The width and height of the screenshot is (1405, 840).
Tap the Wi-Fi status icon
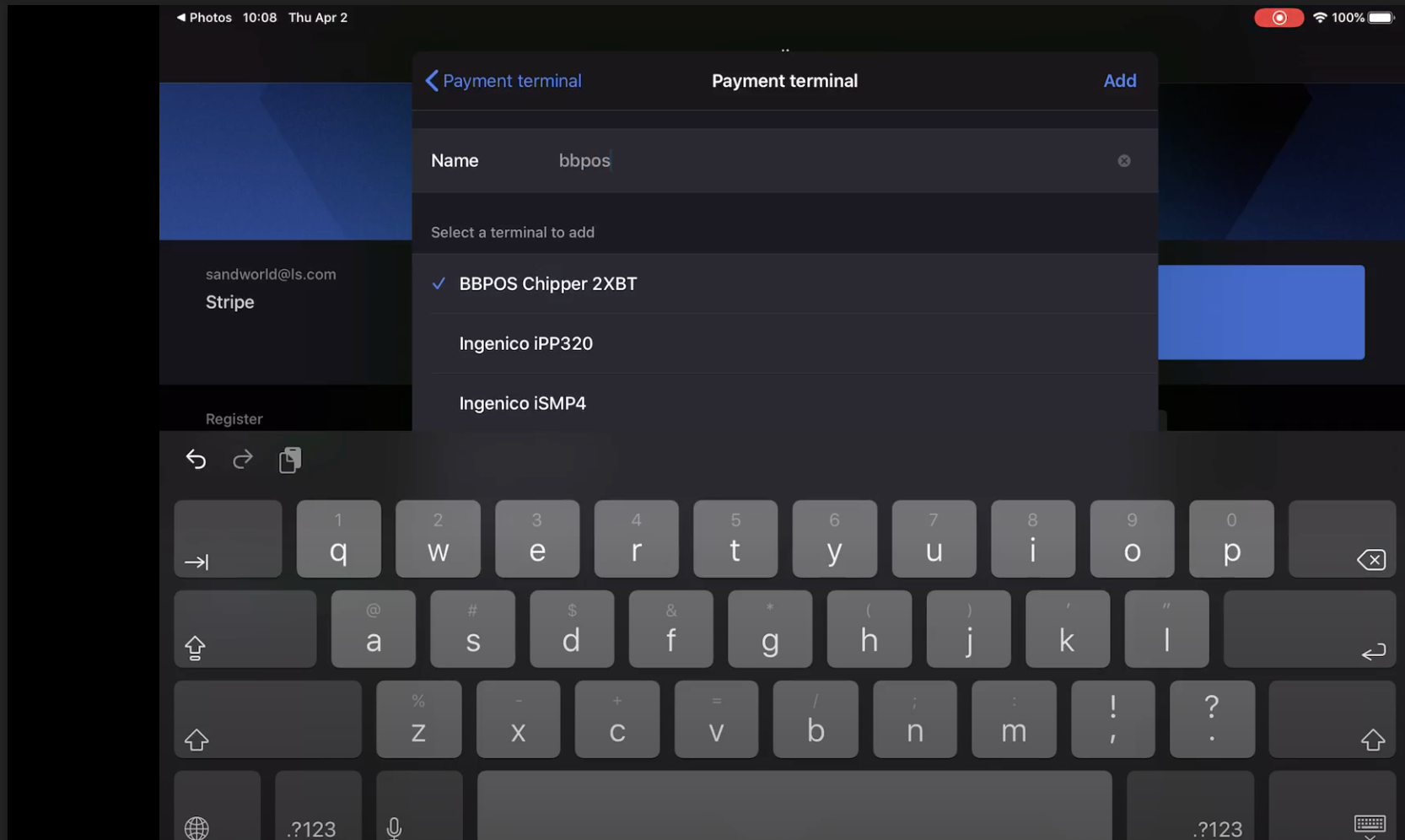[1320, 17]
